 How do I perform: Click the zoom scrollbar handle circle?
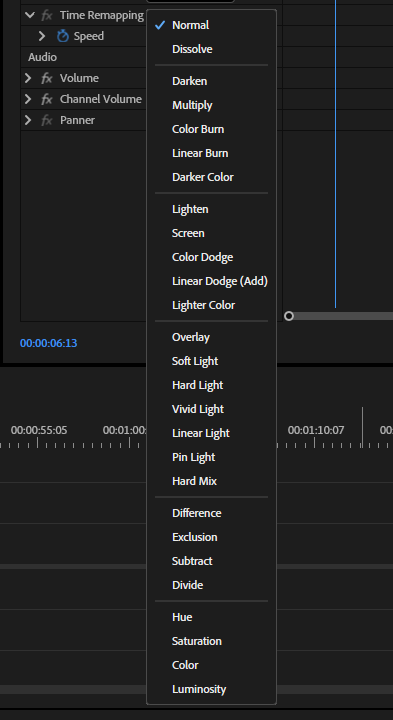coord(289,316)
